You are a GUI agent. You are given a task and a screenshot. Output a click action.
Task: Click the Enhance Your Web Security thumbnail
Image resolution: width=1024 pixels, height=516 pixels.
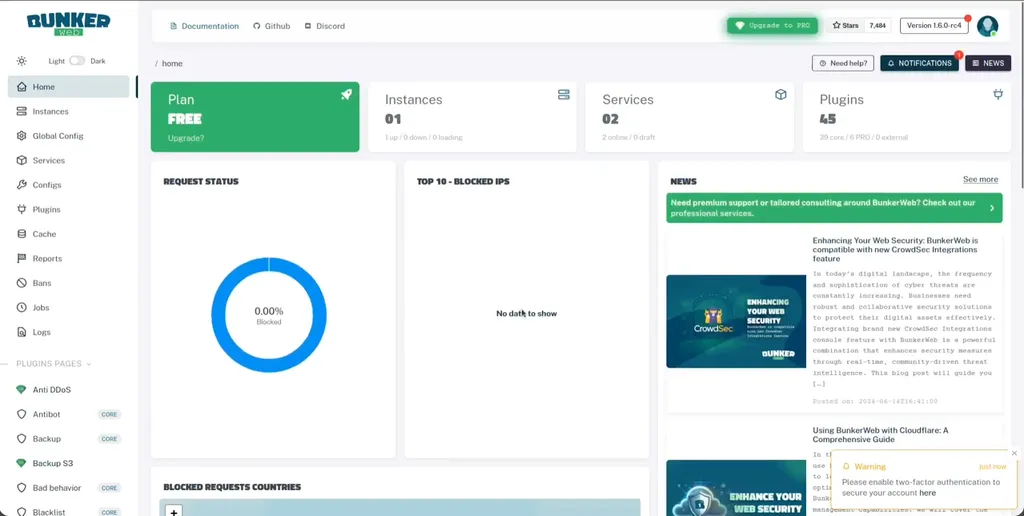point(736,488)
